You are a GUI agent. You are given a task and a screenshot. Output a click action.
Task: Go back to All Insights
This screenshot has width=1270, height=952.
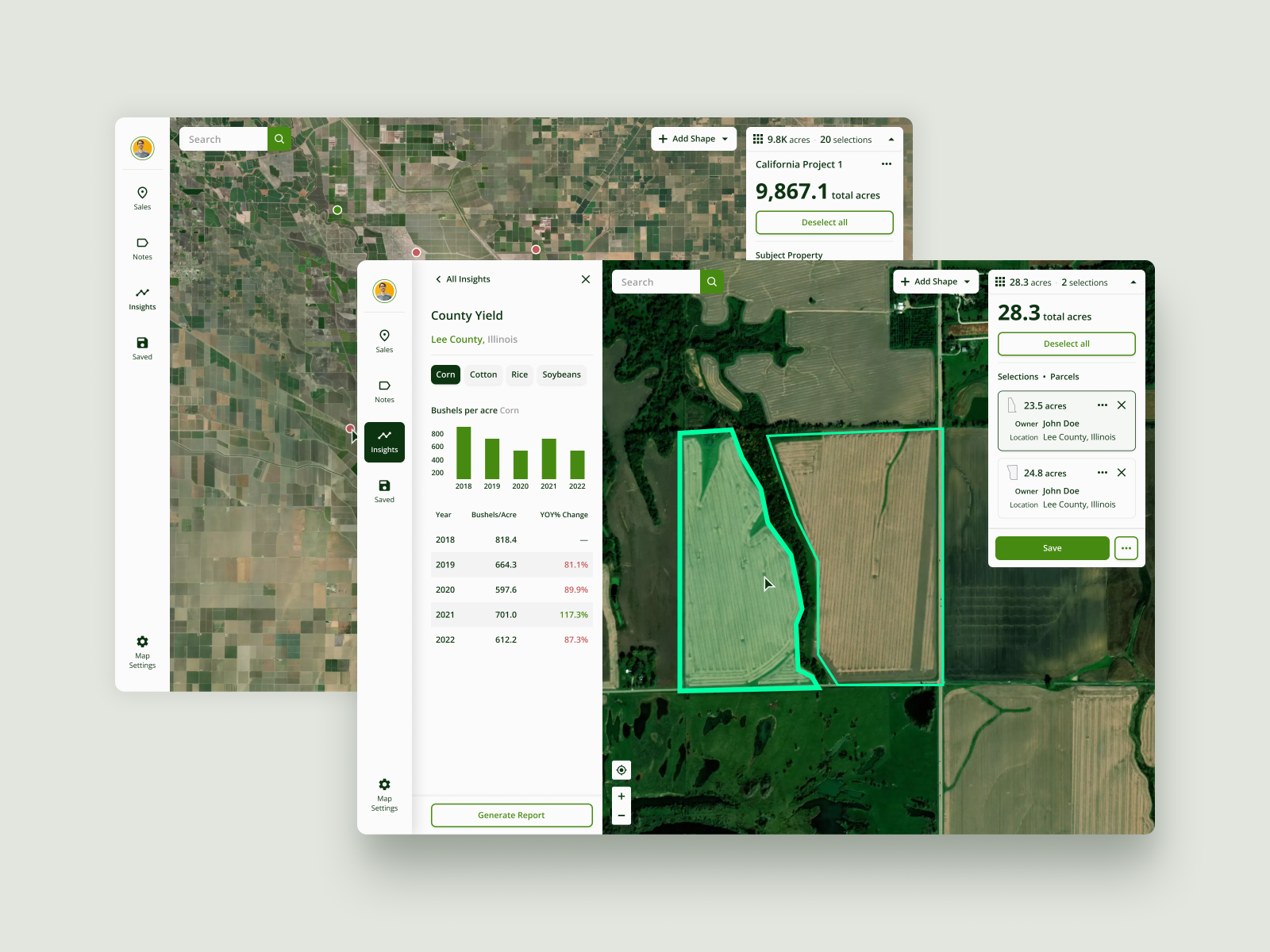coord(463,278)
